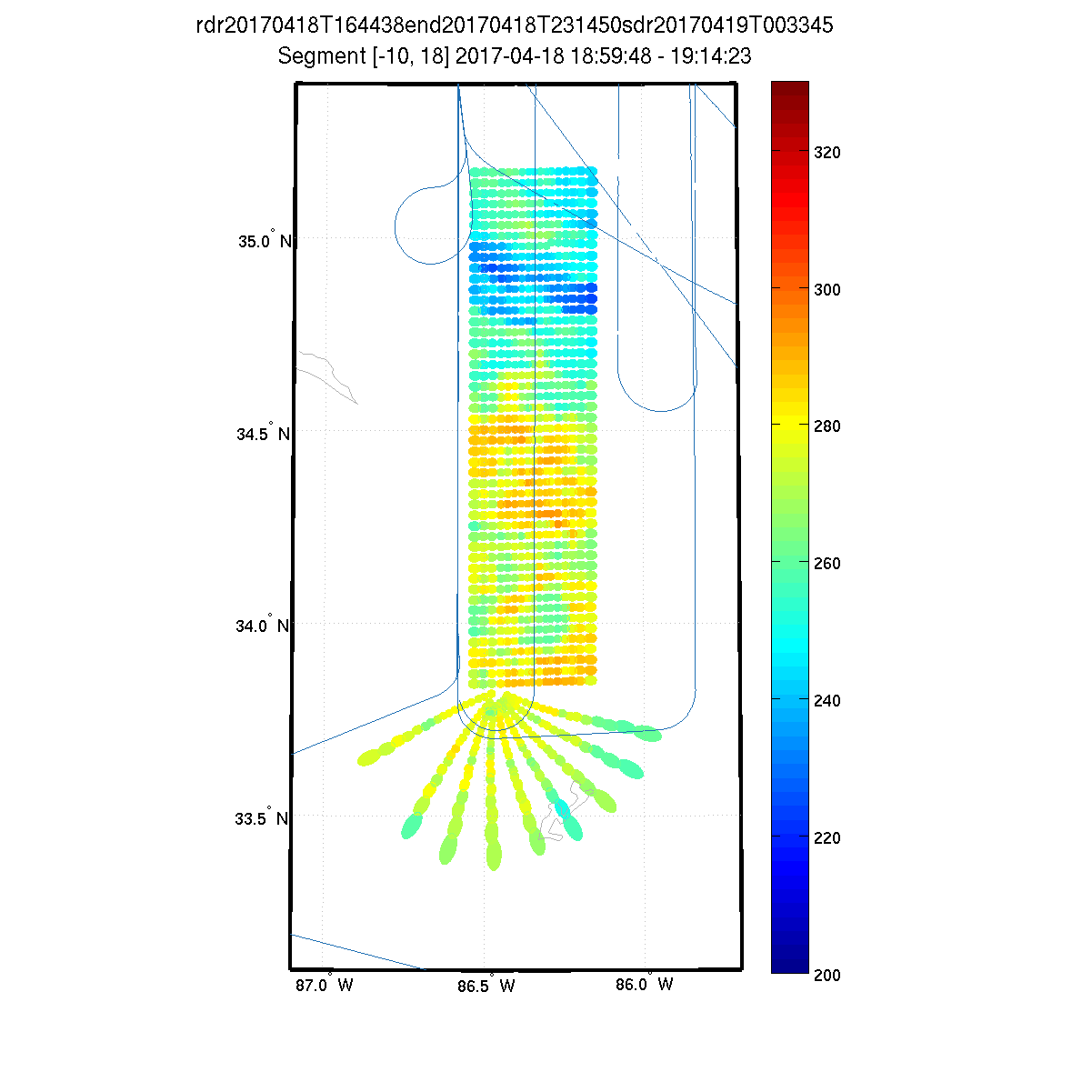Image resolution: width=1092 pixels, height=1092 pixels.
Task: Select the 280 value on the colorbar
Action: pos(827,426)
